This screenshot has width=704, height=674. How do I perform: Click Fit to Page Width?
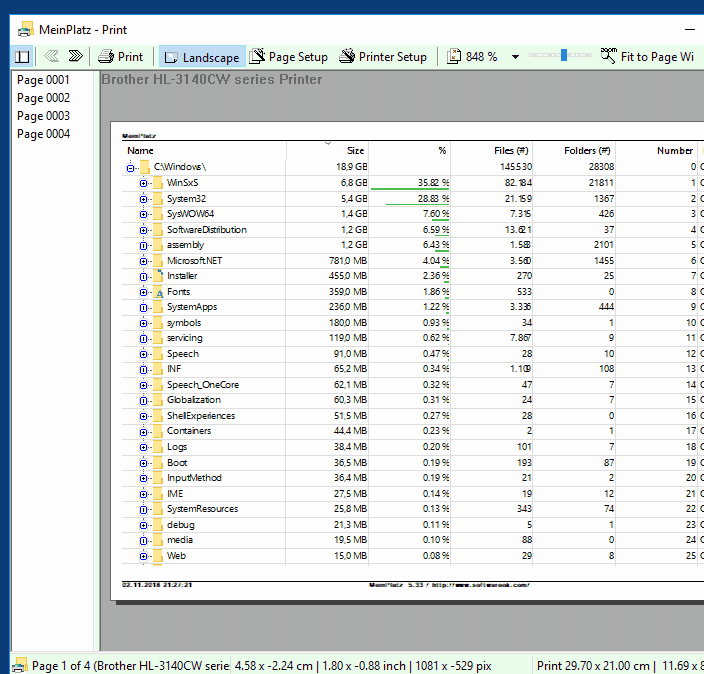648,57
